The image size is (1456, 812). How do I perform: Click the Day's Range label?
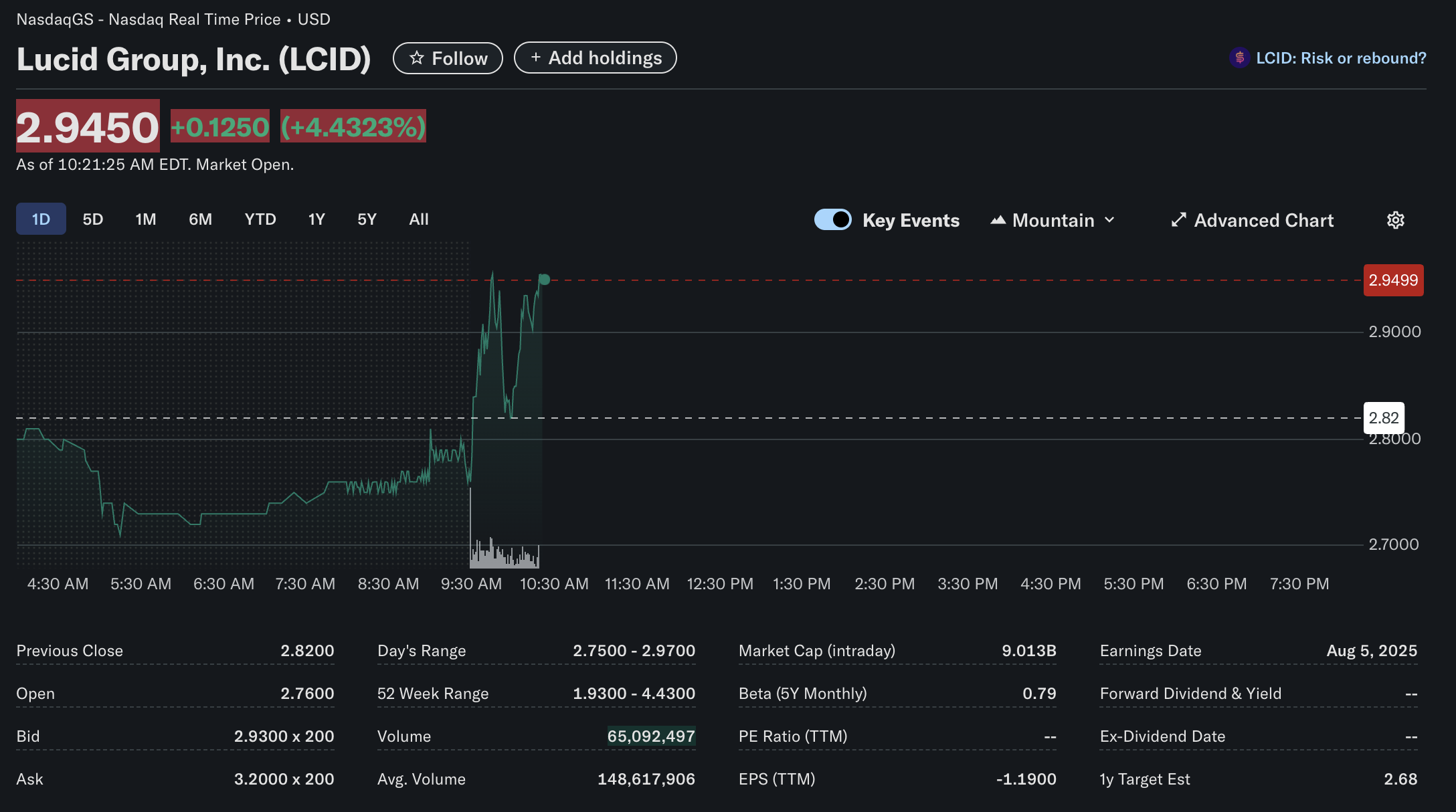[x=422, y=651]
